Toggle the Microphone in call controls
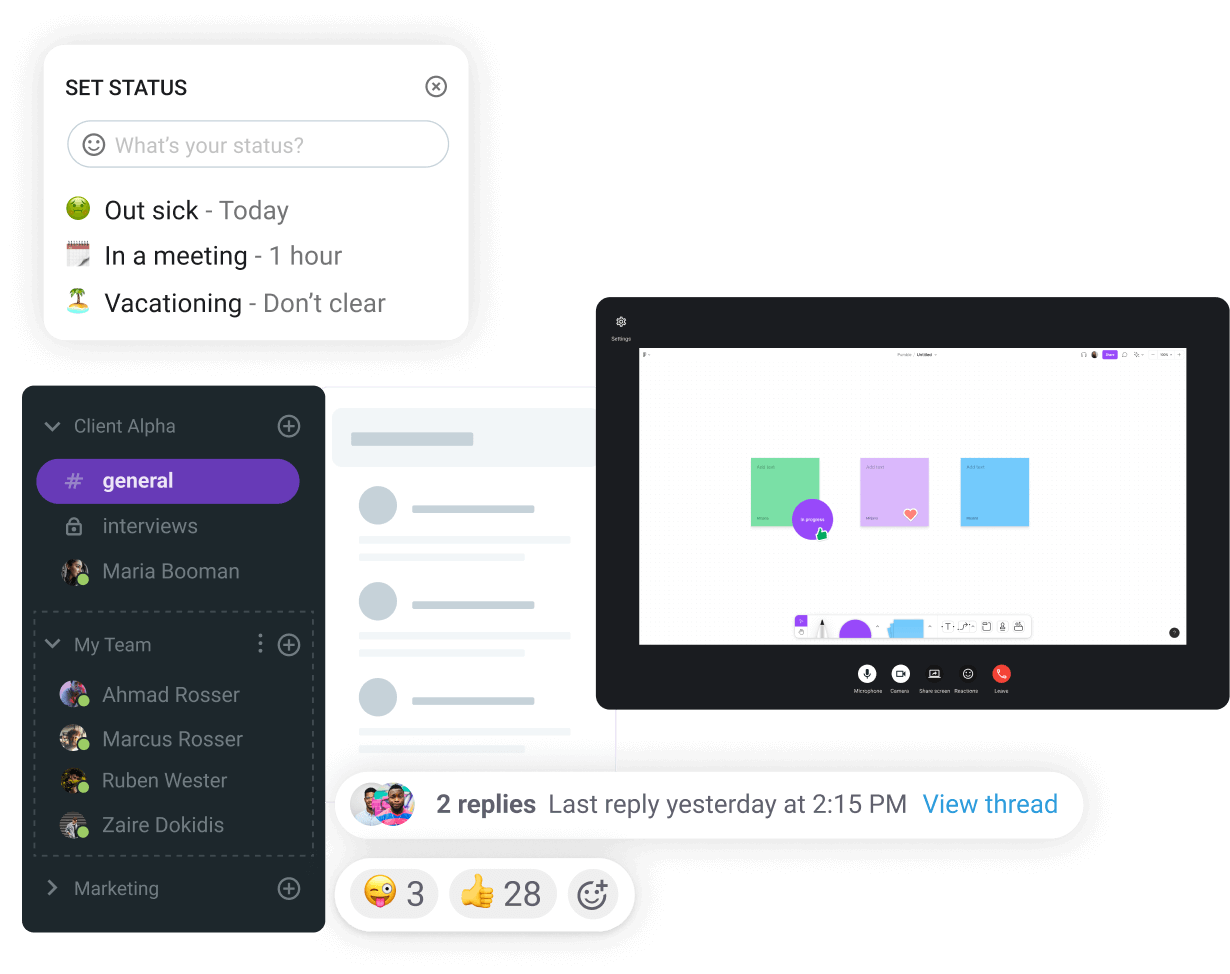The width and height of the screenshot is (1230, 974). point(867,674)
